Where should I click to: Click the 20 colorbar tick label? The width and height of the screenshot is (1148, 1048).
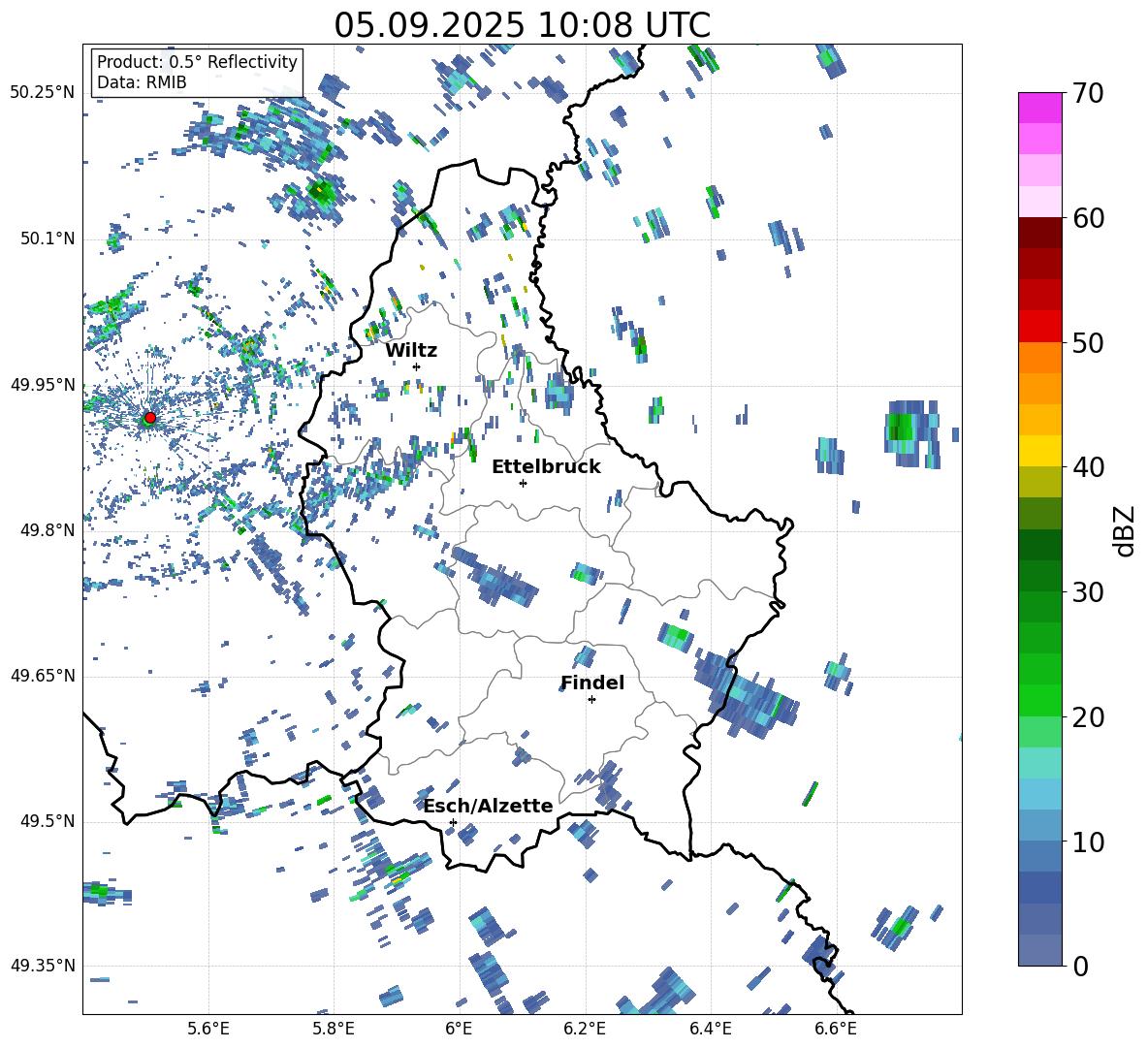pyautogui.click(x=1088, y=717)
